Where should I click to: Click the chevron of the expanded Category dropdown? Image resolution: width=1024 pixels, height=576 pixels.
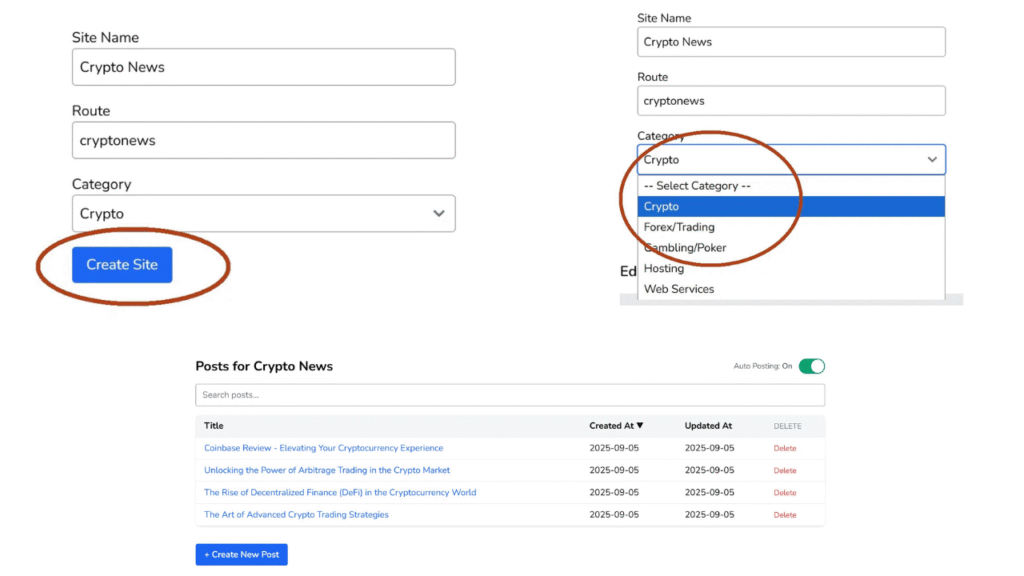point(932,160)
